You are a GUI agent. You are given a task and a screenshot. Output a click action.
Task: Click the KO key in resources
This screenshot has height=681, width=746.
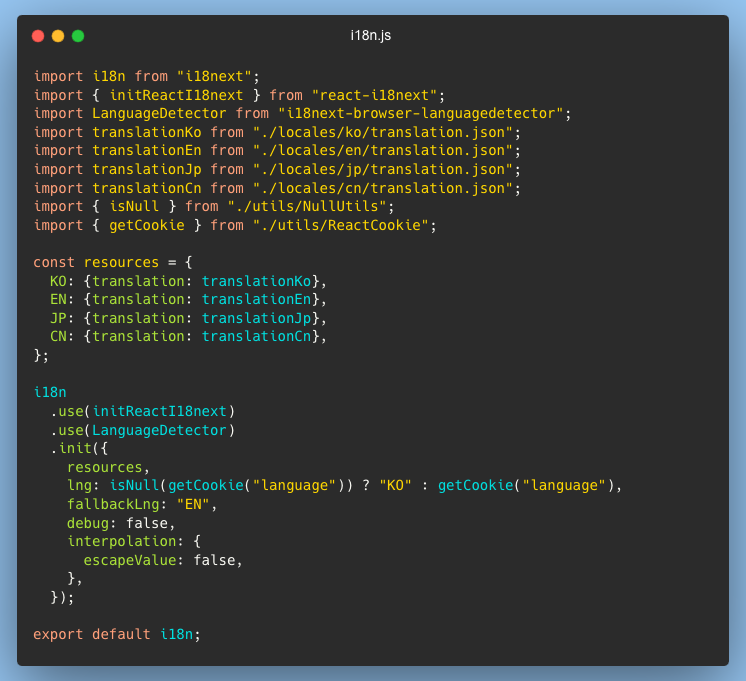(x=58, y=281)
